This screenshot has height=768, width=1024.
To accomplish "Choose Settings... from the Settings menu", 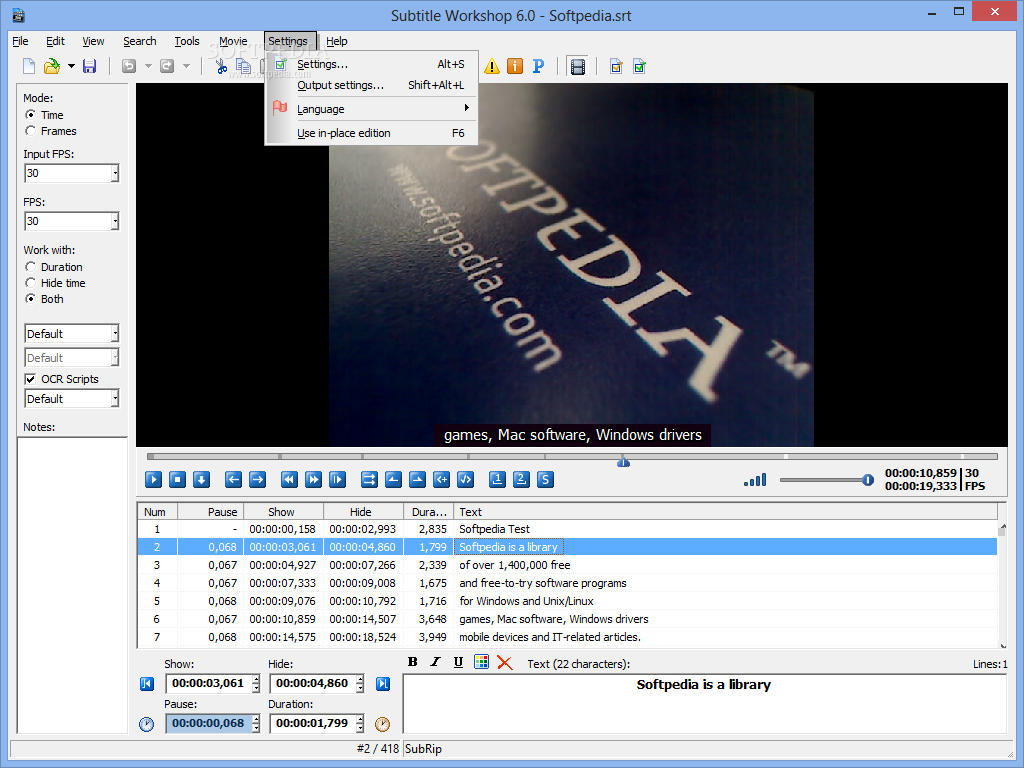I will coord(371,64).
